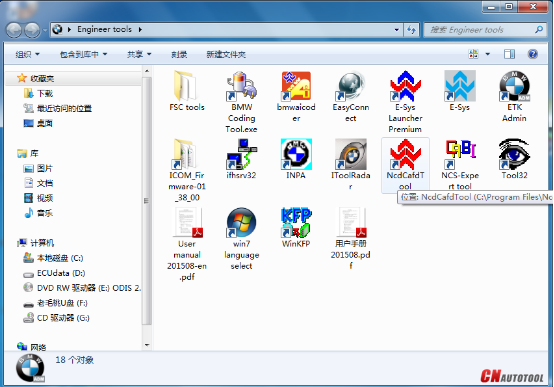
Task: Click the 刻录 toolbar button
Action: point(179,54)
